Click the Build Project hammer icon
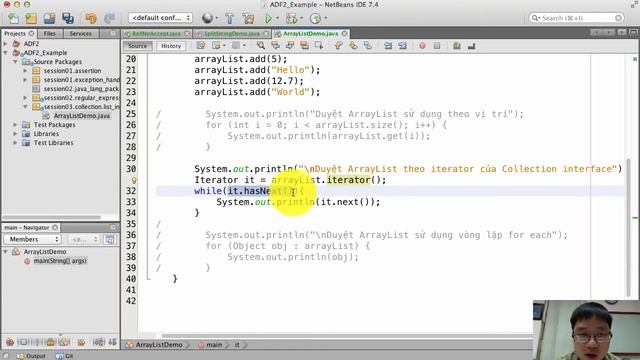This screenshot has height=360, width=640. tap(229, 18)
